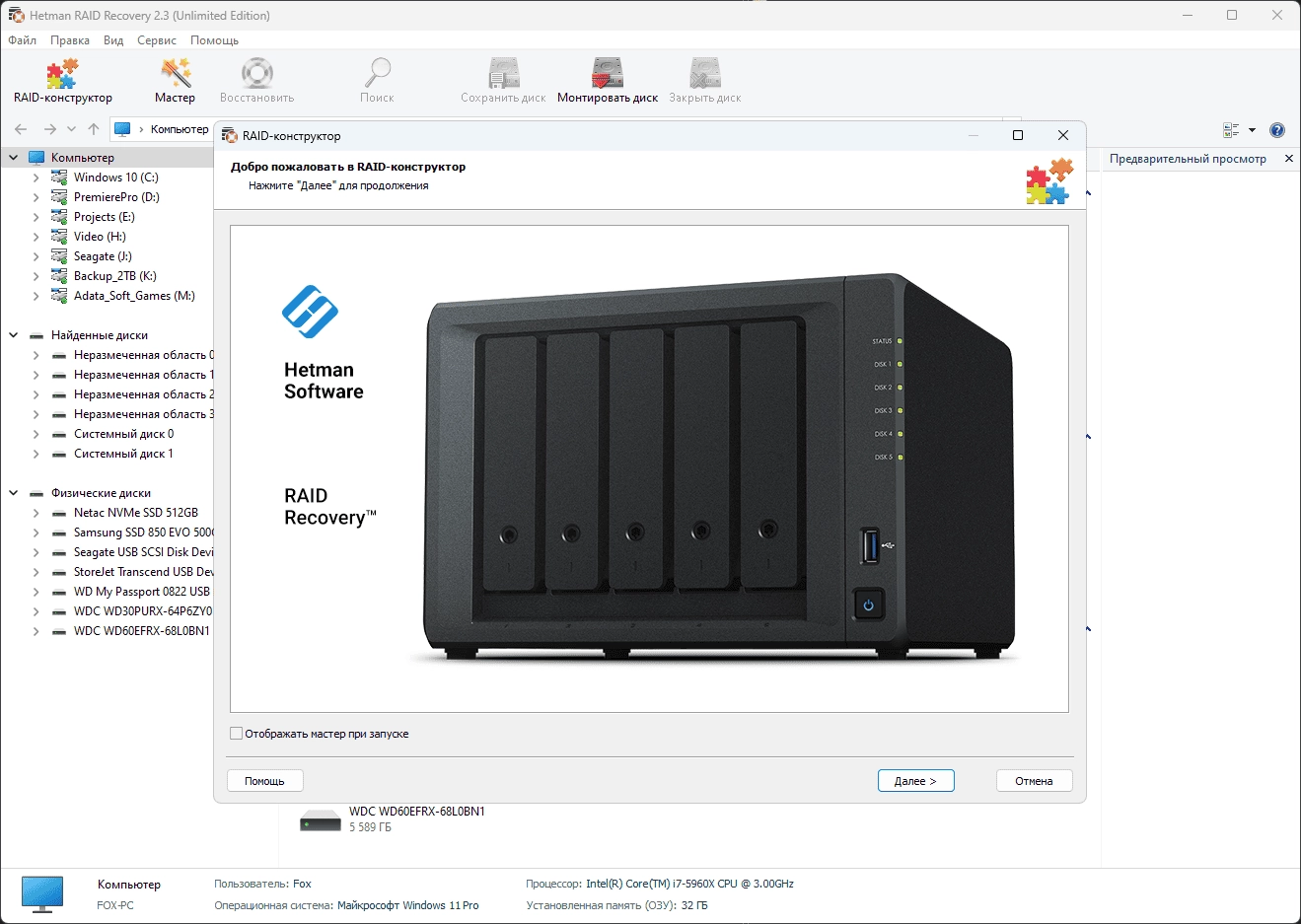
Task: Click the Windows 10 (C:) drive icon
Action: (x=59, y=178)
